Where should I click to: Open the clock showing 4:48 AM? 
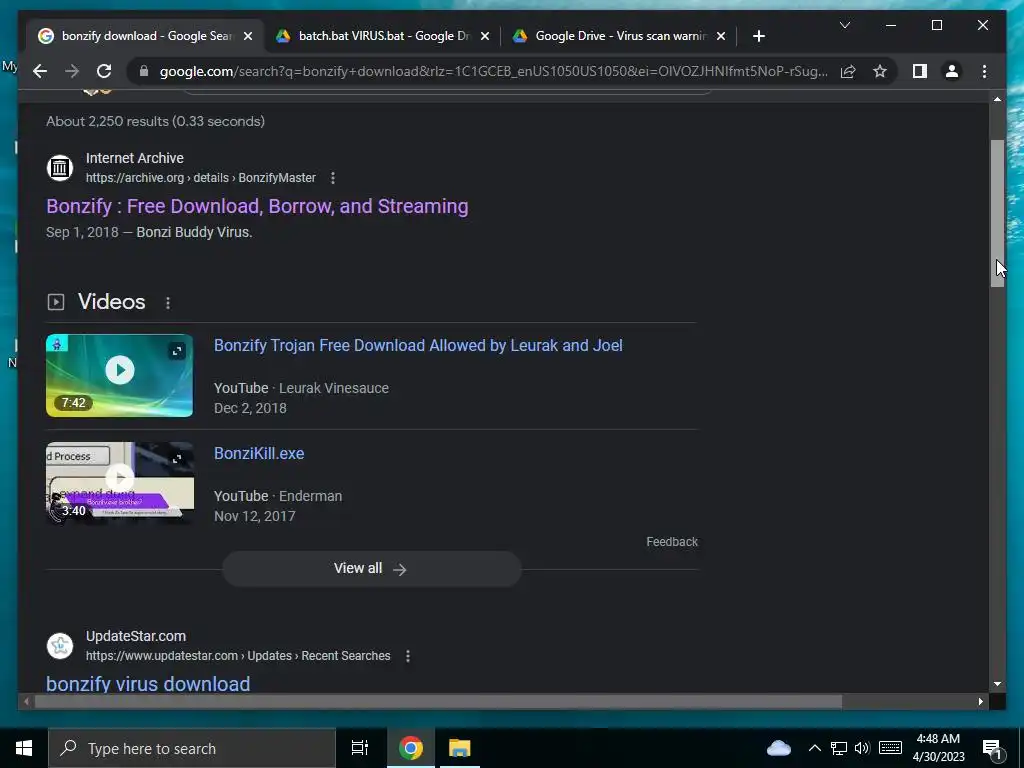[x=938, y=748]
